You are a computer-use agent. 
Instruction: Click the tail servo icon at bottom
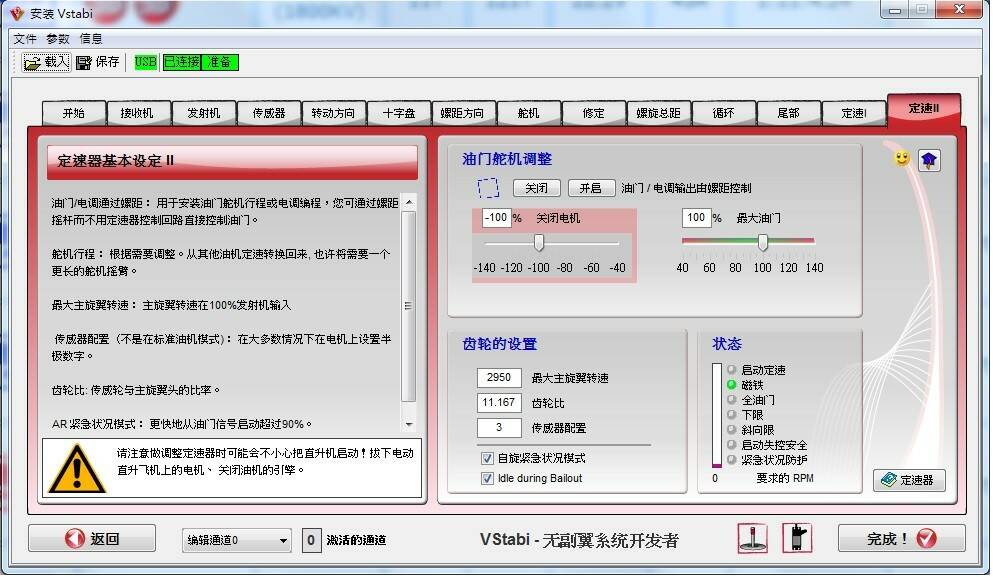797,538
